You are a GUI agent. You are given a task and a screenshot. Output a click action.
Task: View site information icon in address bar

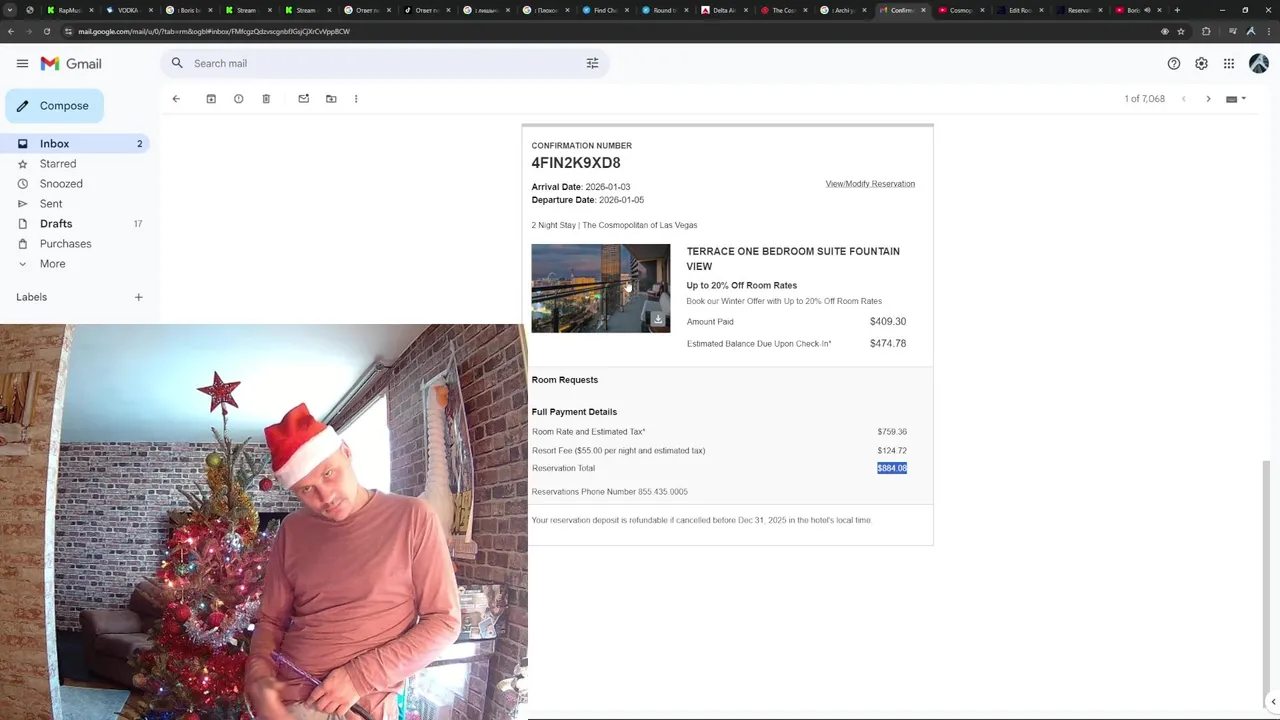[68, 31]
